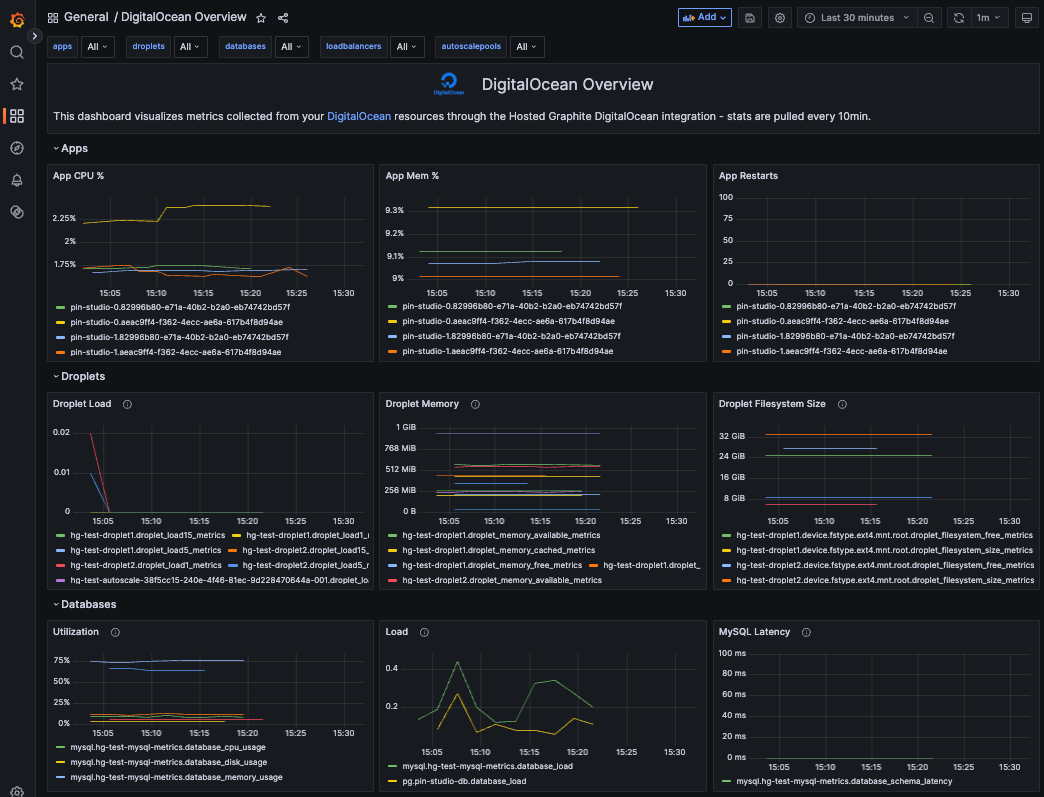
Task: Toggle mysql.hg-test-mysql-metrics.database_load legend series
Action: [487, 766]
